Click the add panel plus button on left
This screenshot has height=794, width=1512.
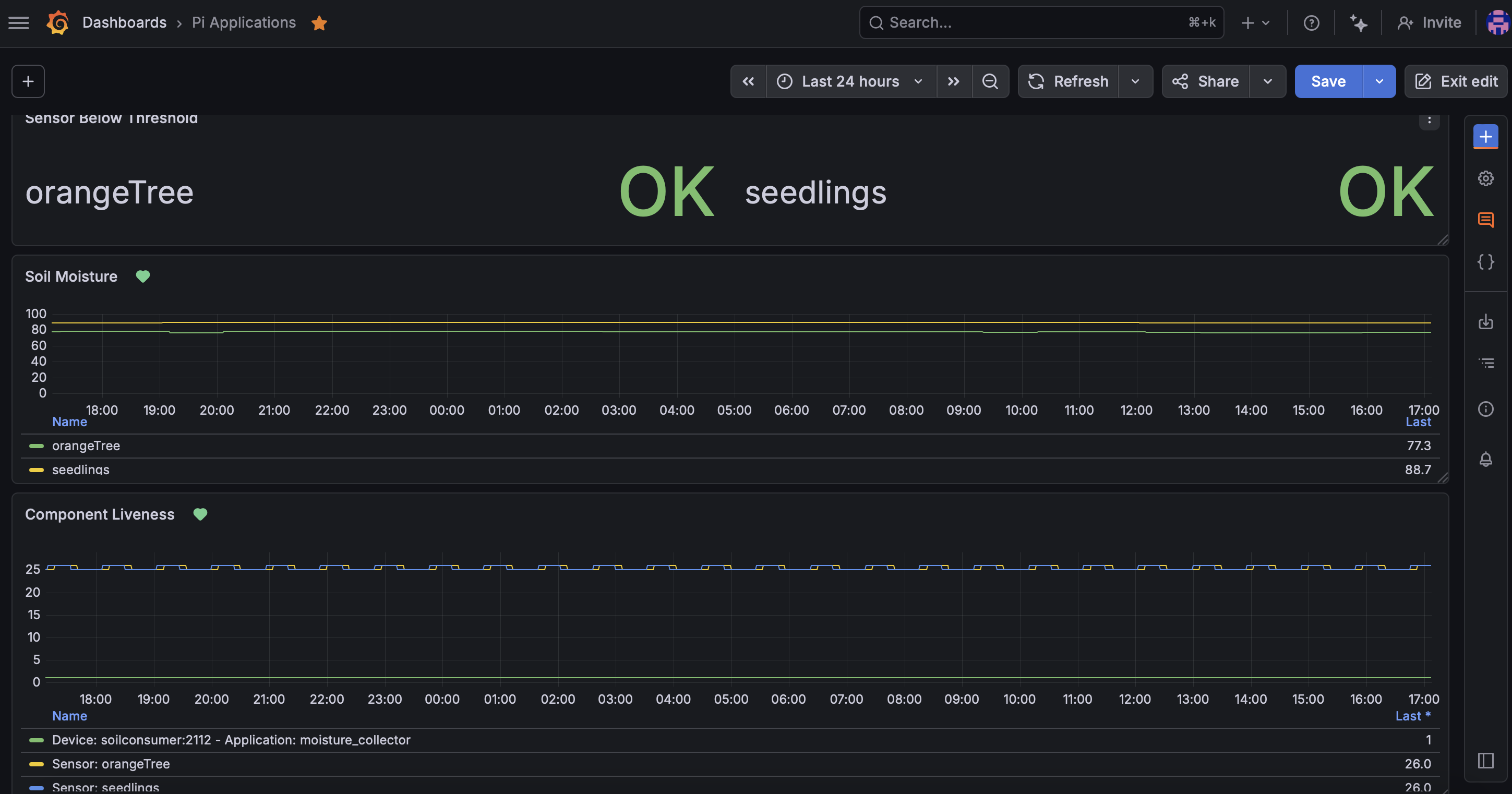28,81
